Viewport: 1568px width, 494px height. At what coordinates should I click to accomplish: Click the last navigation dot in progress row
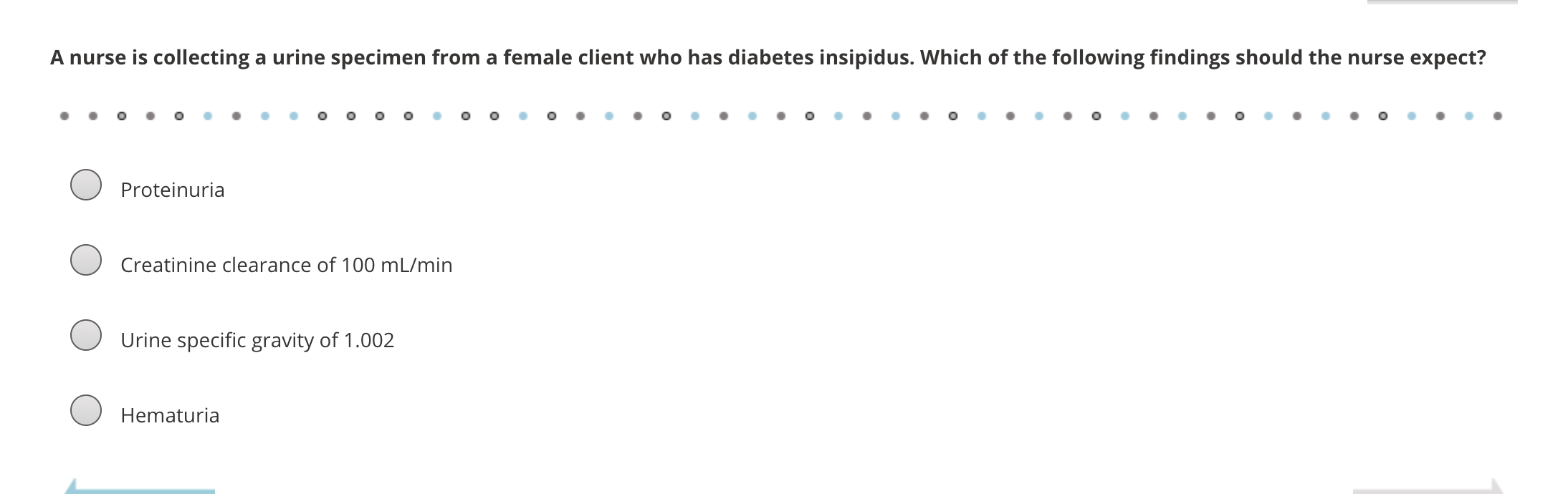1497,115
